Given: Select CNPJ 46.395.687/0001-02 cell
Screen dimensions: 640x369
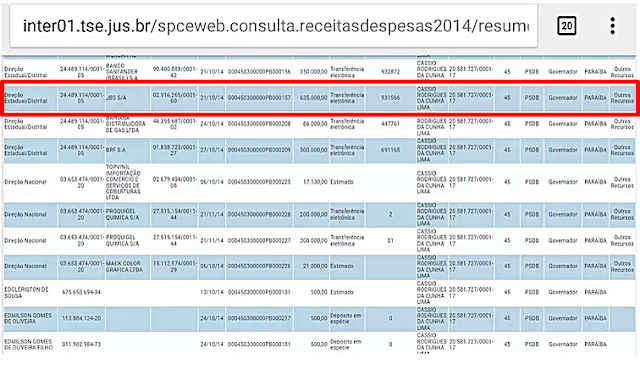Looking at the screenshot, I should point(174,124).
